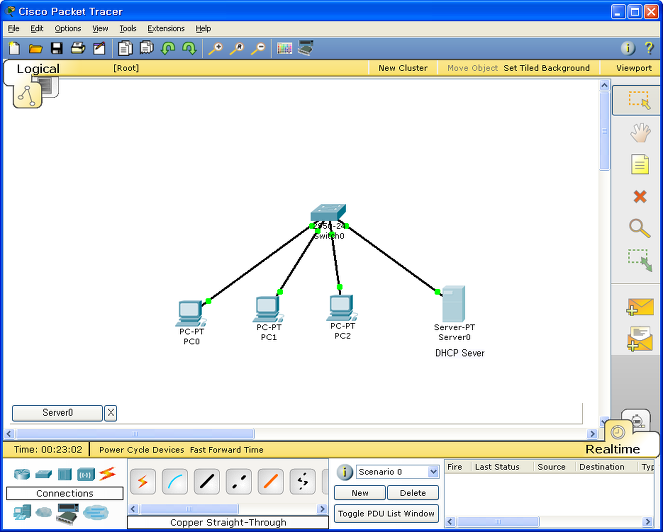
Task: Click the Add Complex PDU envelope icon
Action: pos(640,339)
